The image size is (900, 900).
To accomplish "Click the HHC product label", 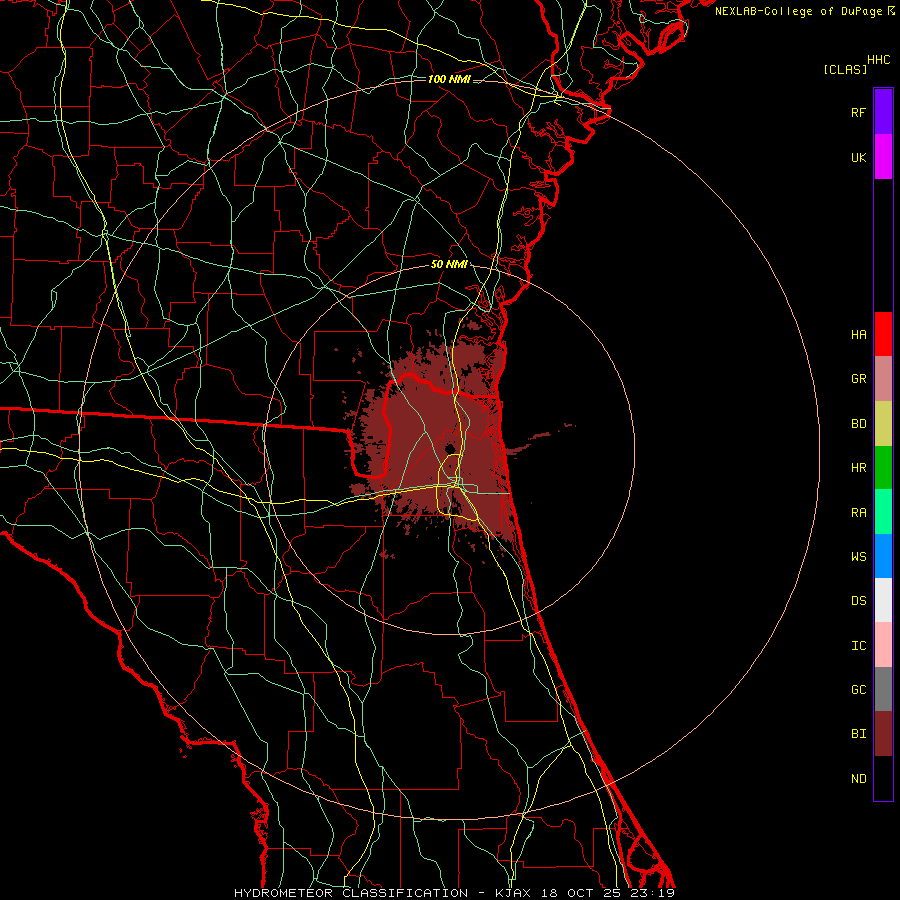I will click(x=879, y=60).
